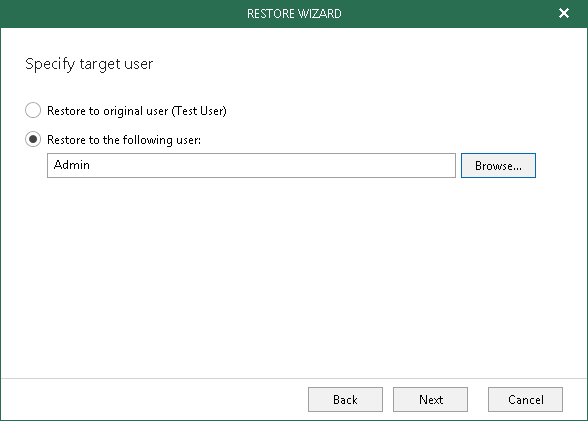Click the separator line above the navigation buttons
This screenshot has width=588, height=421.
click(294, 379)
